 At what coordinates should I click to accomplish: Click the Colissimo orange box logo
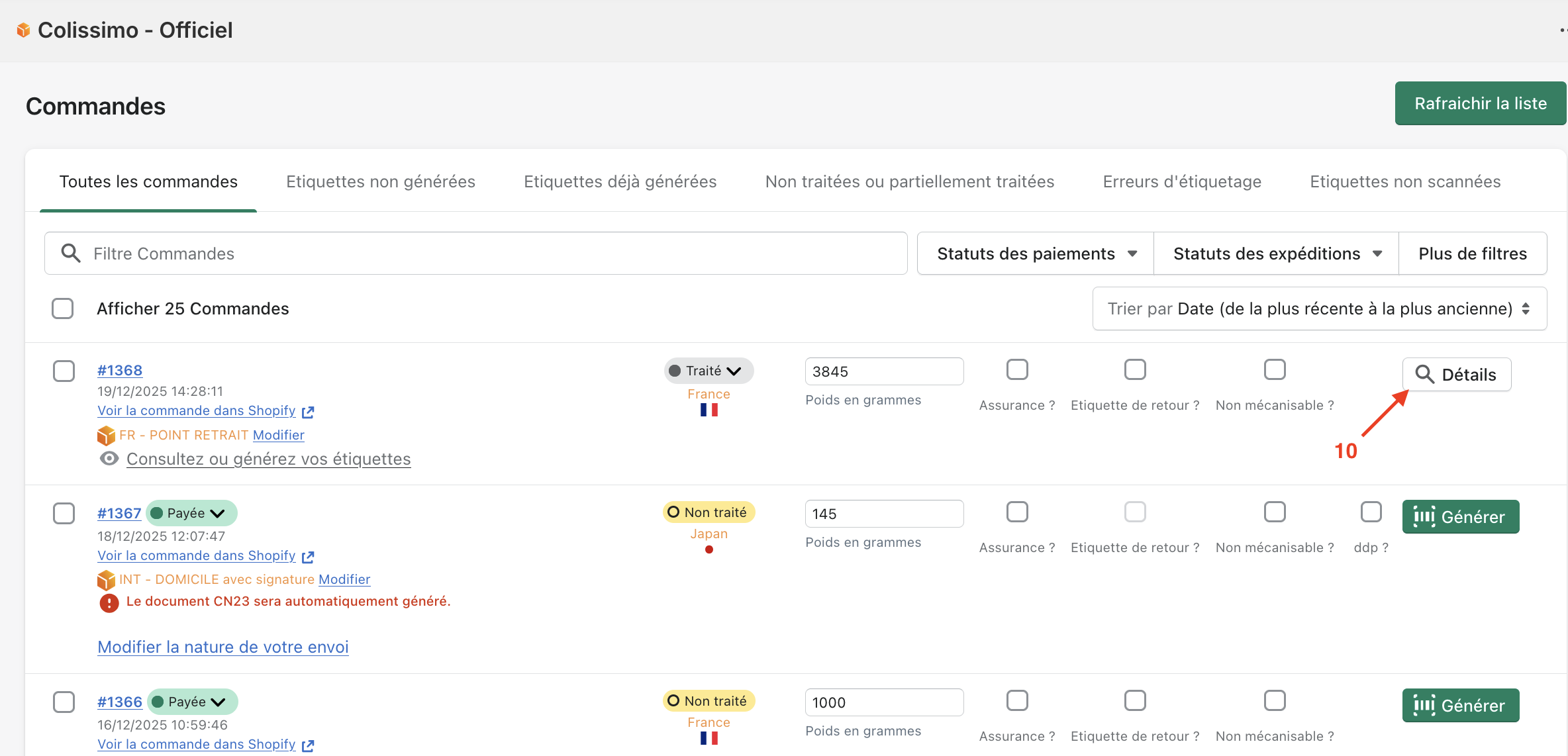[23, 30]
